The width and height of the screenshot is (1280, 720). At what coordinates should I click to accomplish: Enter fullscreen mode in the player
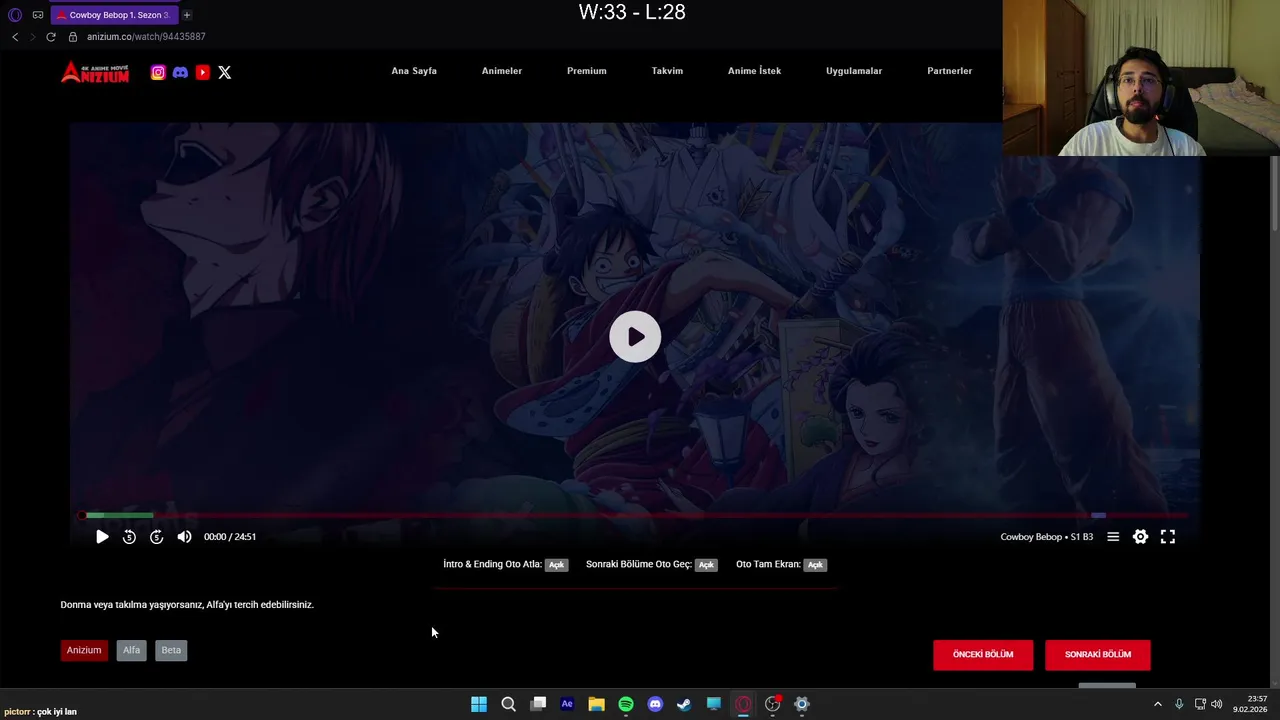(x=1168, y=537)
